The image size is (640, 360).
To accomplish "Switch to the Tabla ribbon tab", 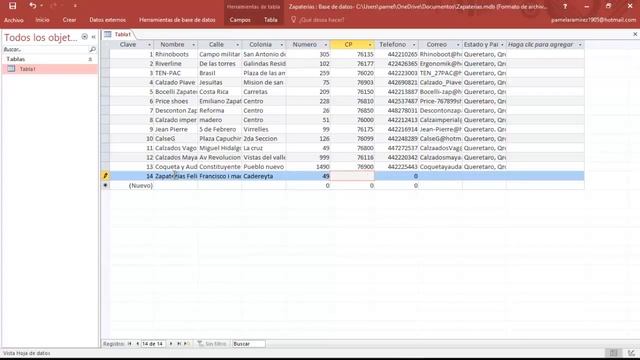I will point(271,20).
